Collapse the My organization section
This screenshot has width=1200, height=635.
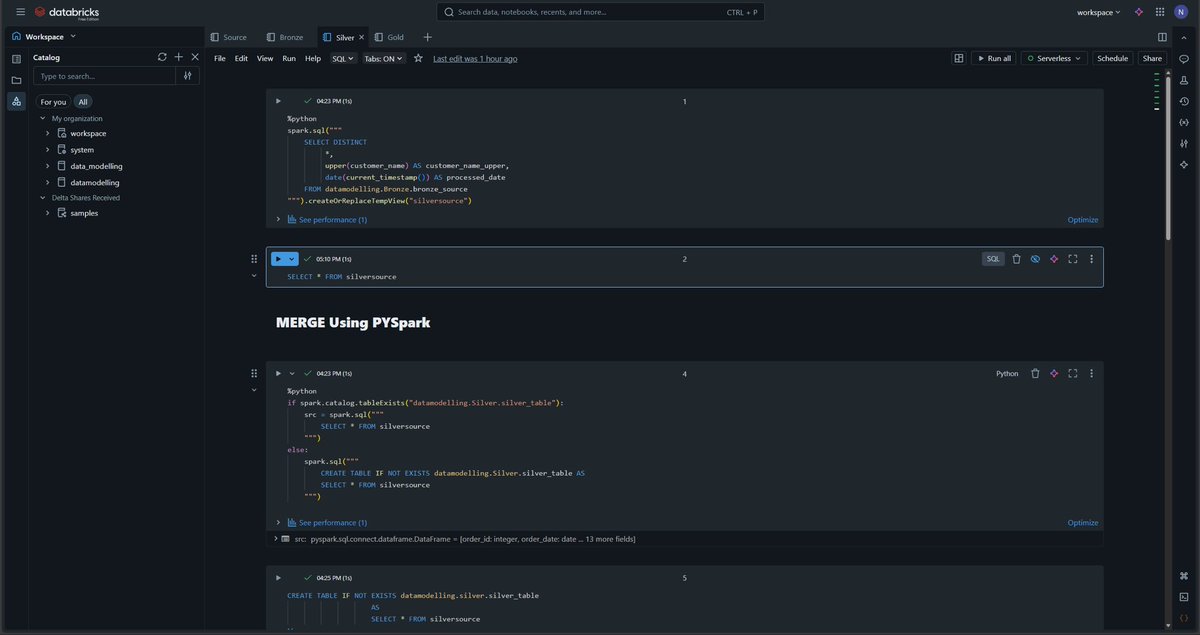tap(42, 118)
